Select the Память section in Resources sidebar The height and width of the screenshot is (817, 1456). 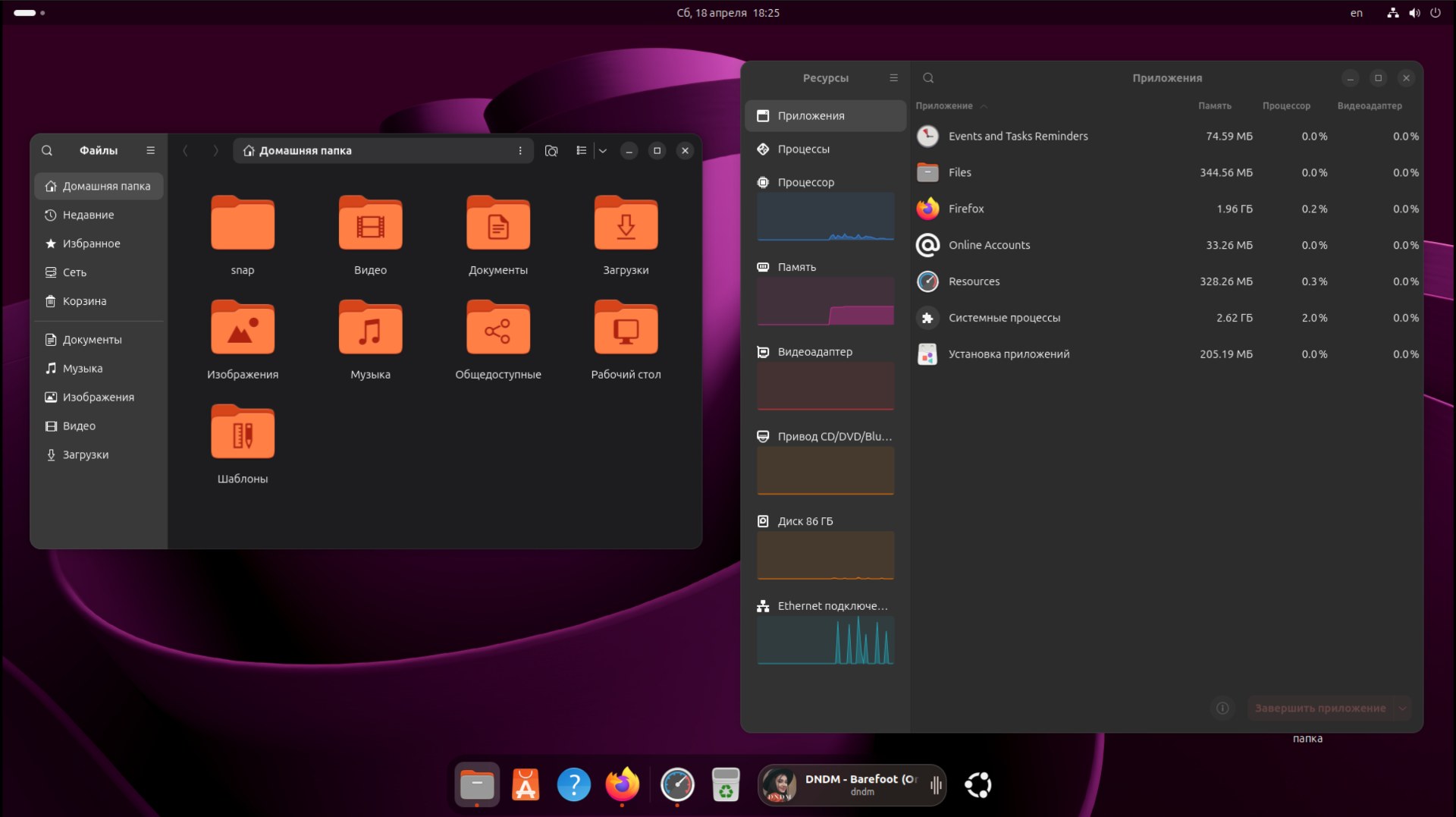click(x=796, y=267)
